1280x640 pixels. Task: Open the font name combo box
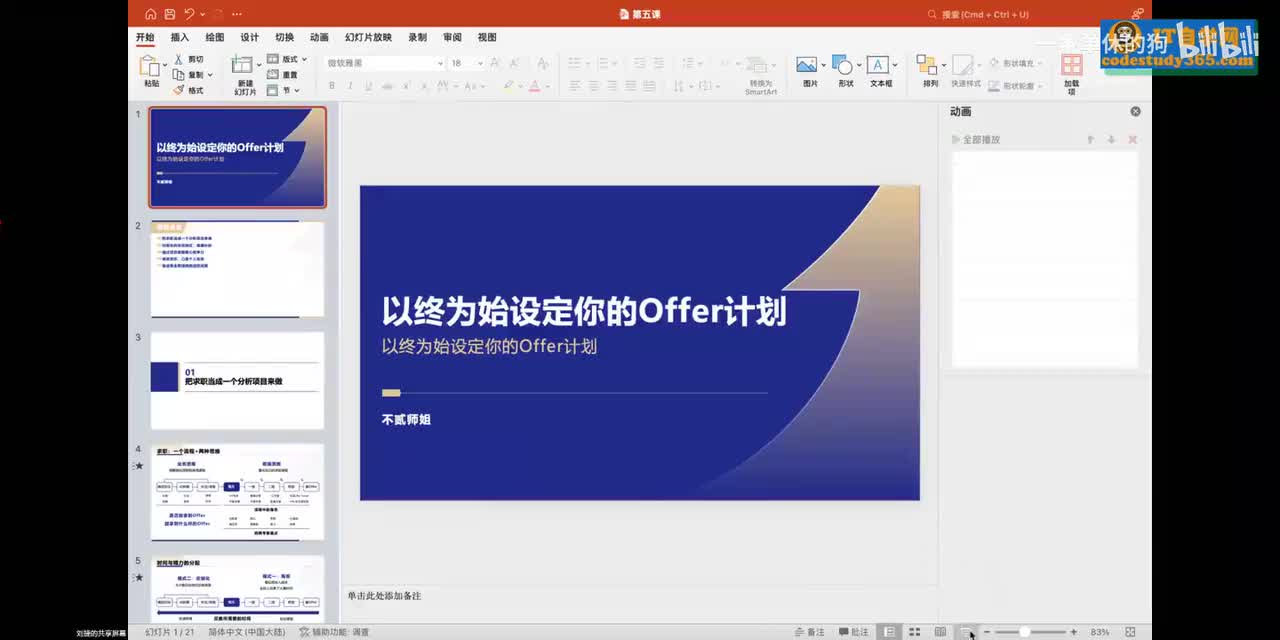[384, 63]
